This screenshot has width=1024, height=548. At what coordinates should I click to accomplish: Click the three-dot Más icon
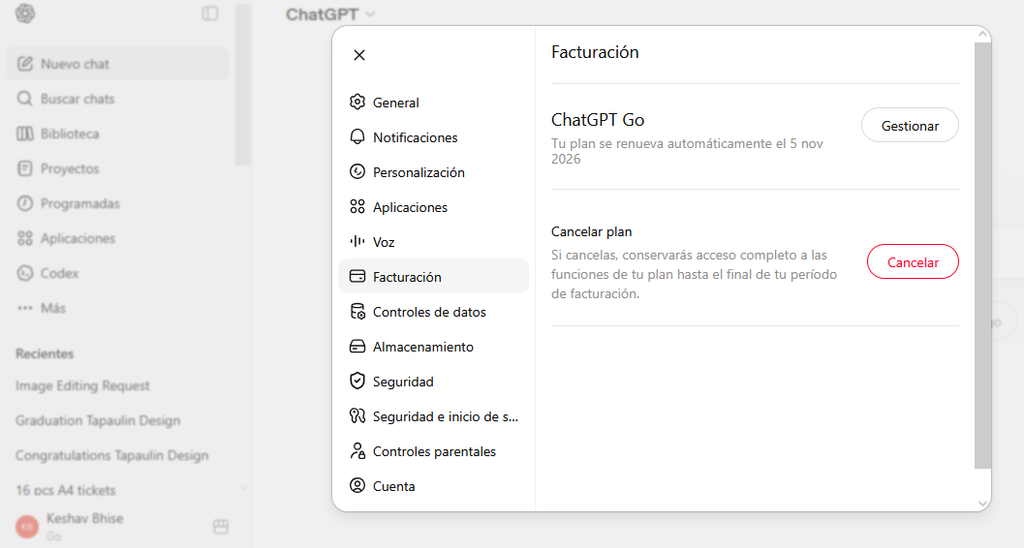click(25, 308)
